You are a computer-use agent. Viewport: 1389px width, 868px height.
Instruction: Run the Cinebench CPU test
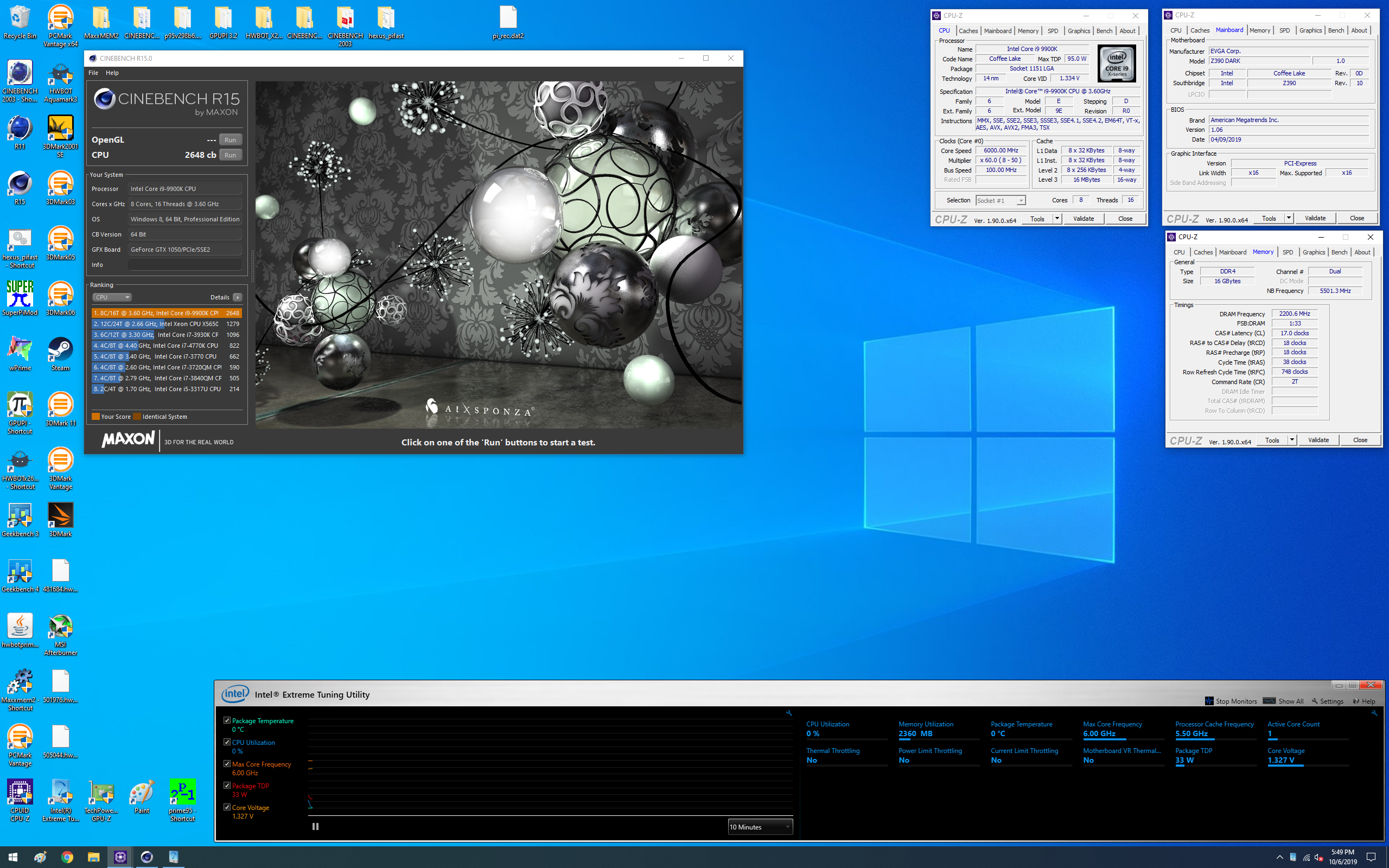230,155
